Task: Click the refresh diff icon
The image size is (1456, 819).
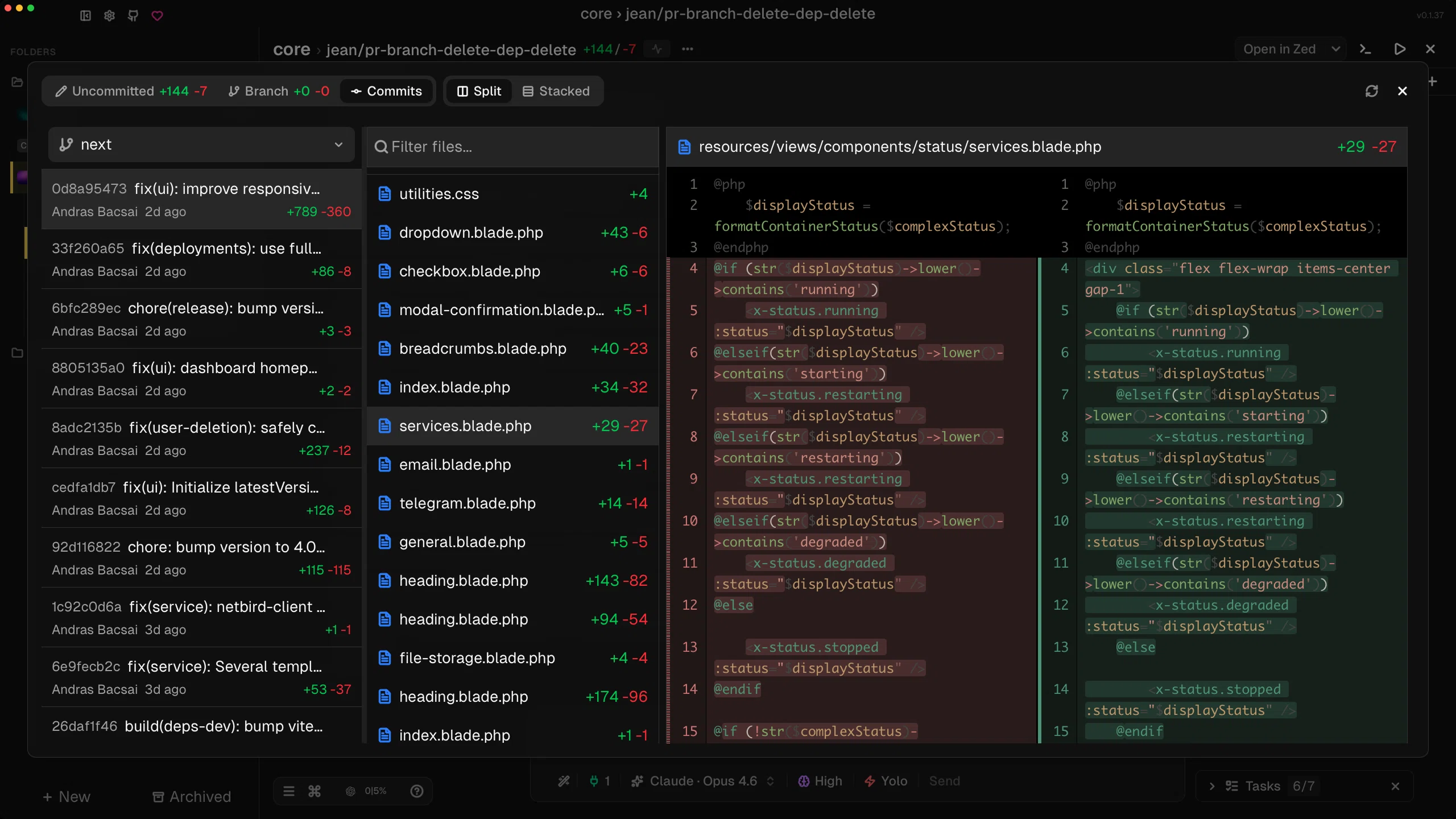Action: click(1371, 91)
